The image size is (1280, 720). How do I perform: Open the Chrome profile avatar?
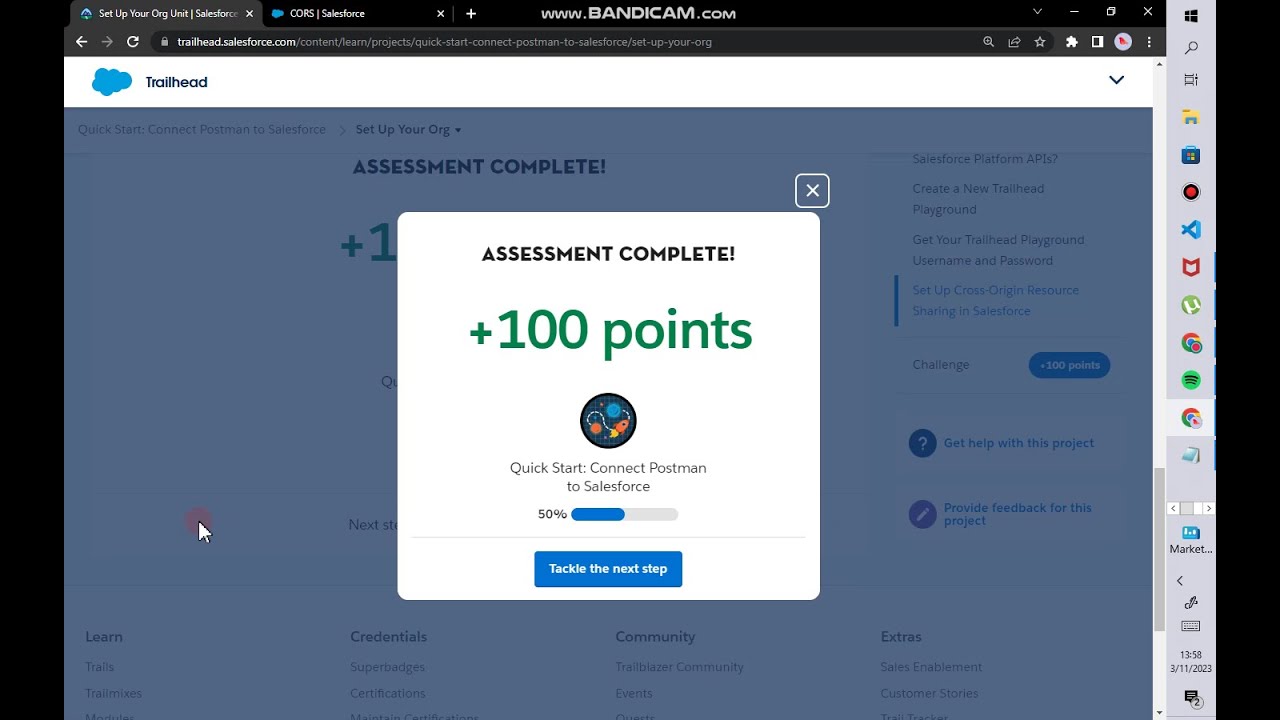pos(1123,42)
